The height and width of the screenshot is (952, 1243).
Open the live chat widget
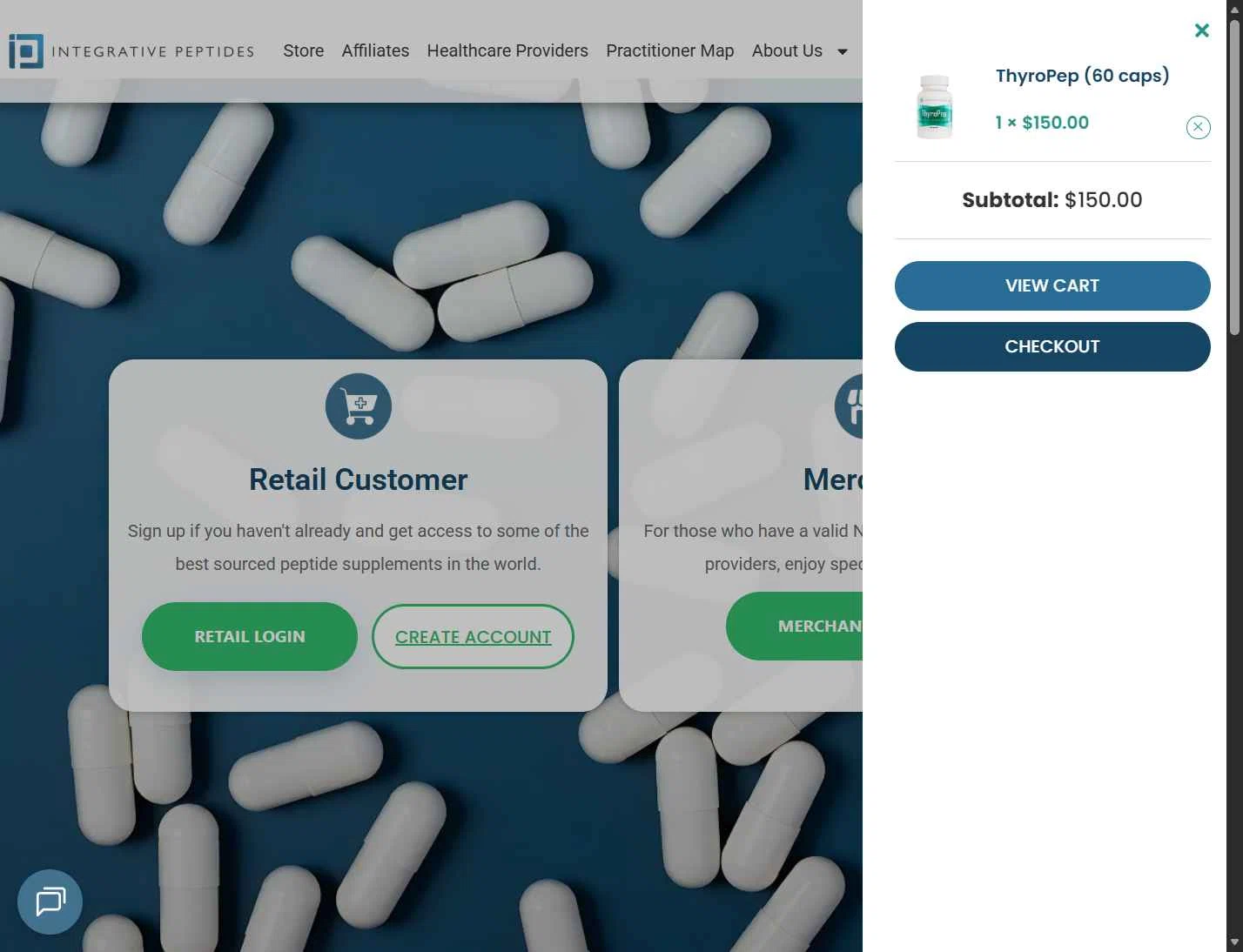[50, 902]
